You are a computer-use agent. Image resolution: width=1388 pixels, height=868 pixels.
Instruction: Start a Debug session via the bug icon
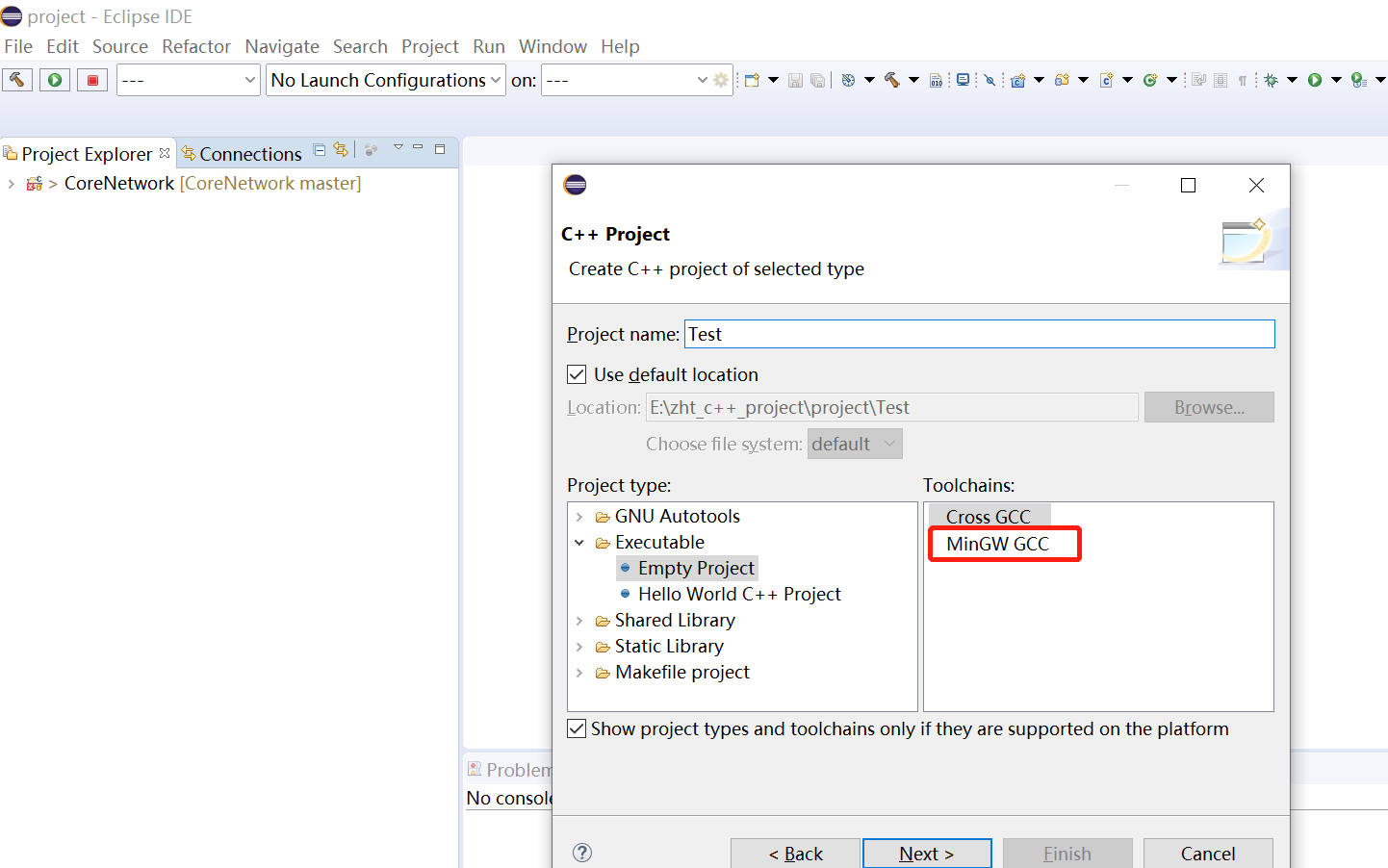(1271, 80)
